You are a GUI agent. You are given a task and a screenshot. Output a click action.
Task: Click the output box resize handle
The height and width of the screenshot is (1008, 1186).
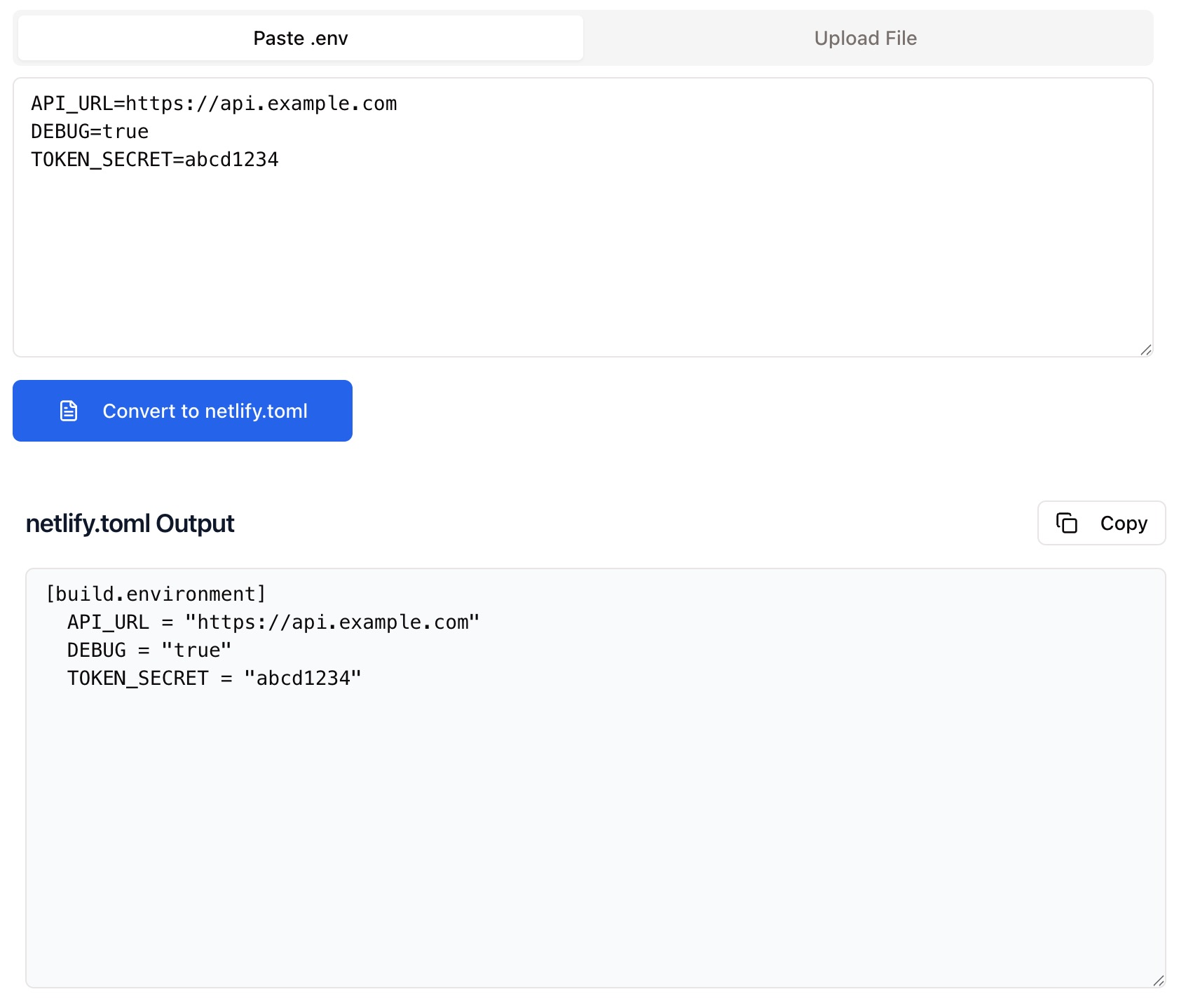[1158, 981]
